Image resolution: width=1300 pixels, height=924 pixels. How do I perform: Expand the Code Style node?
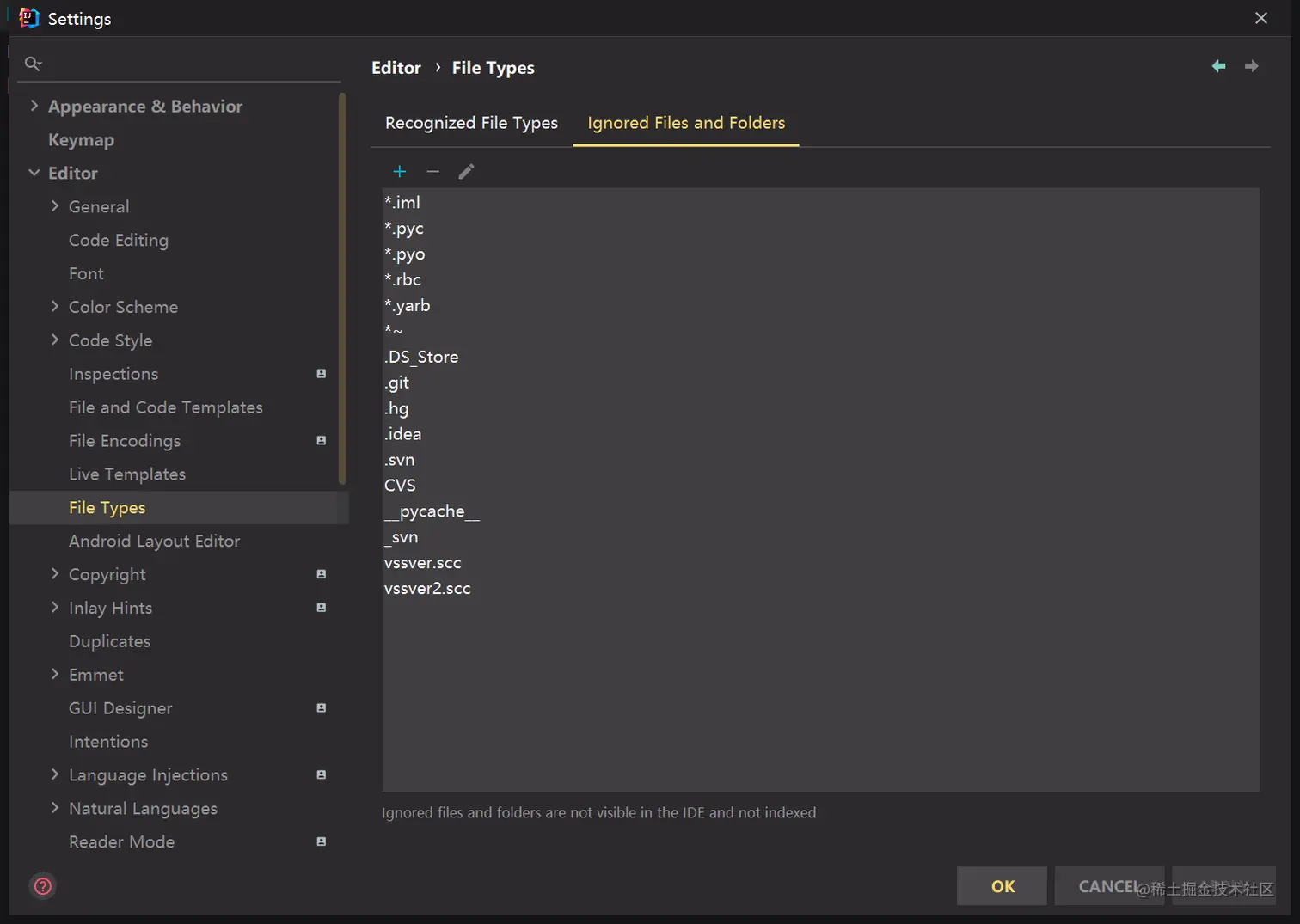coord(55,340)
